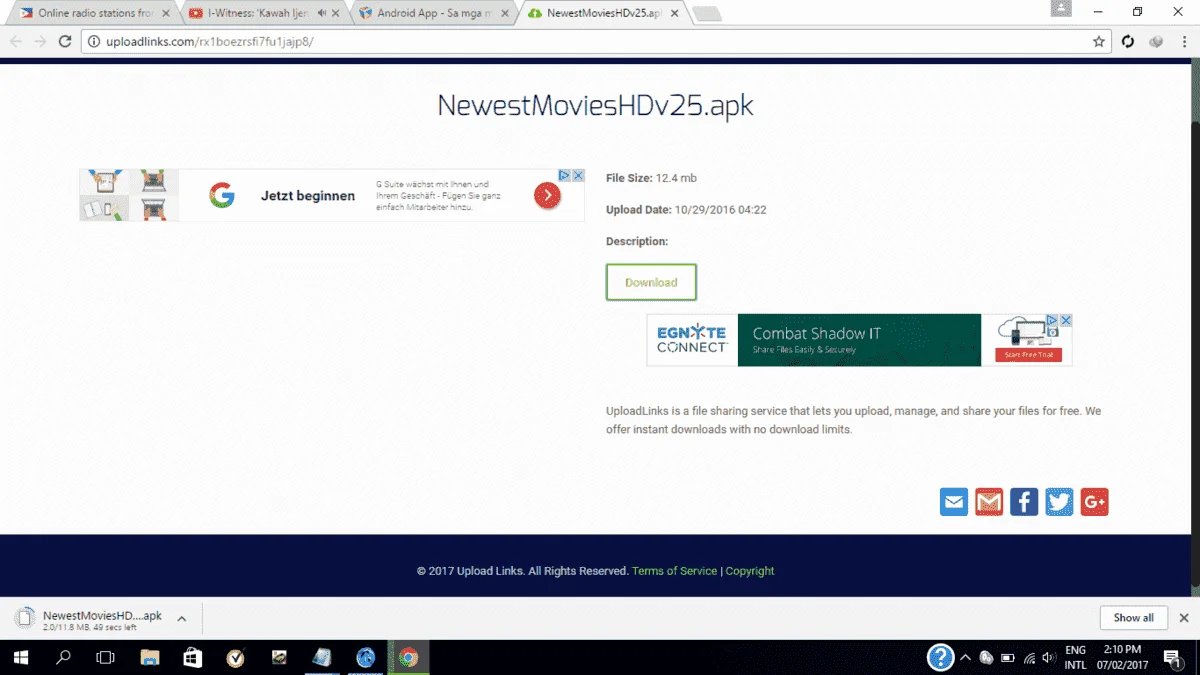View site information icon in address bar
The width and height of the screenshot is (1200, 675).
94,42
